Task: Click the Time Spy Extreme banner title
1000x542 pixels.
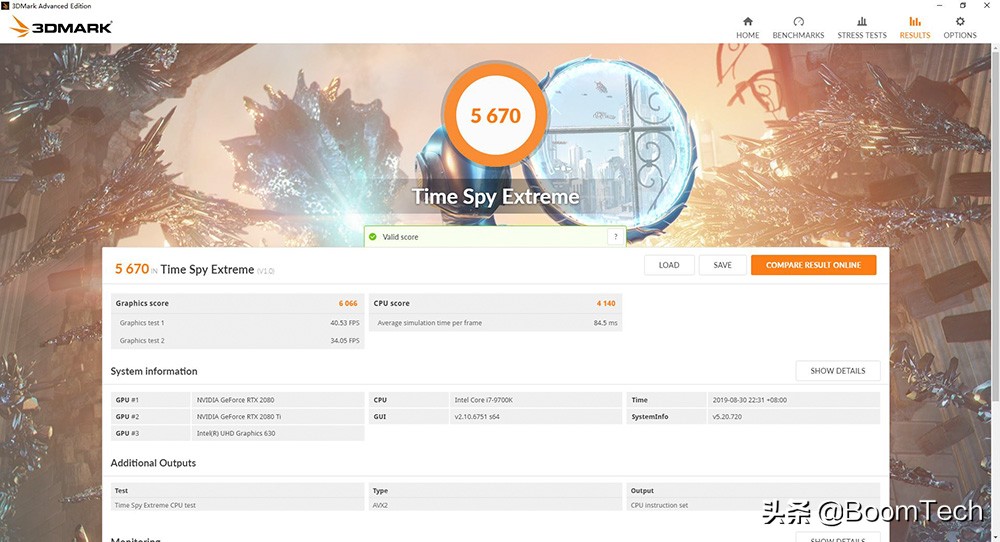Action: click(x=496, y=196)
